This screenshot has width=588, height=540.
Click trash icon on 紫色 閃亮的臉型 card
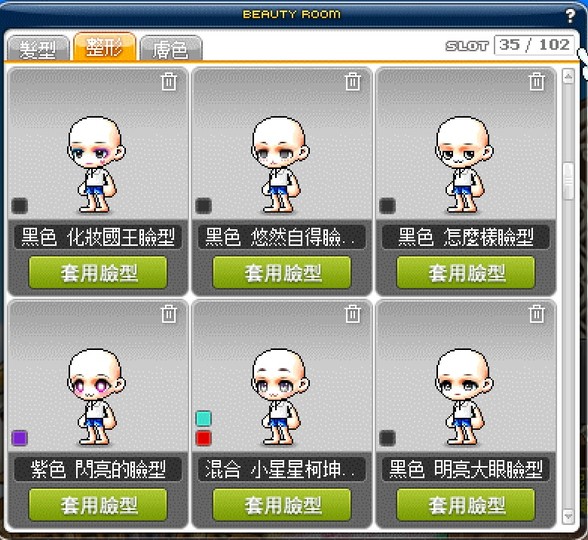[x=169, y=314]
